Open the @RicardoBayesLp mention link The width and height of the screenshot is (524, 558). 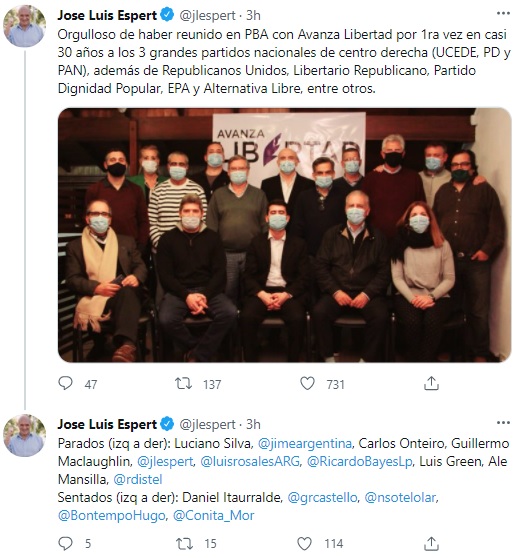coord(360,461)
